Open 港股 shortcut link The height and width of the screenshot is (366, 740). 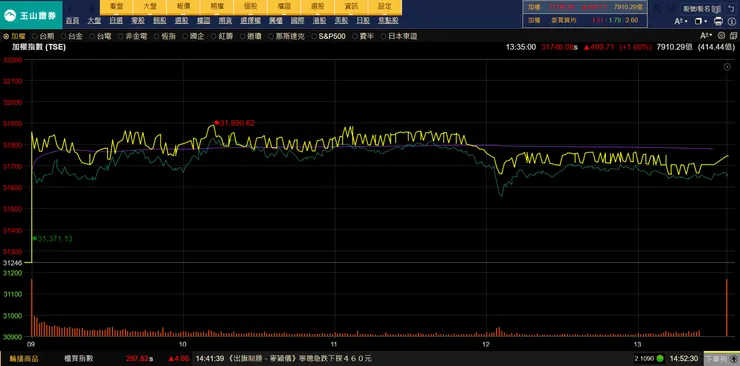[320, 21]
